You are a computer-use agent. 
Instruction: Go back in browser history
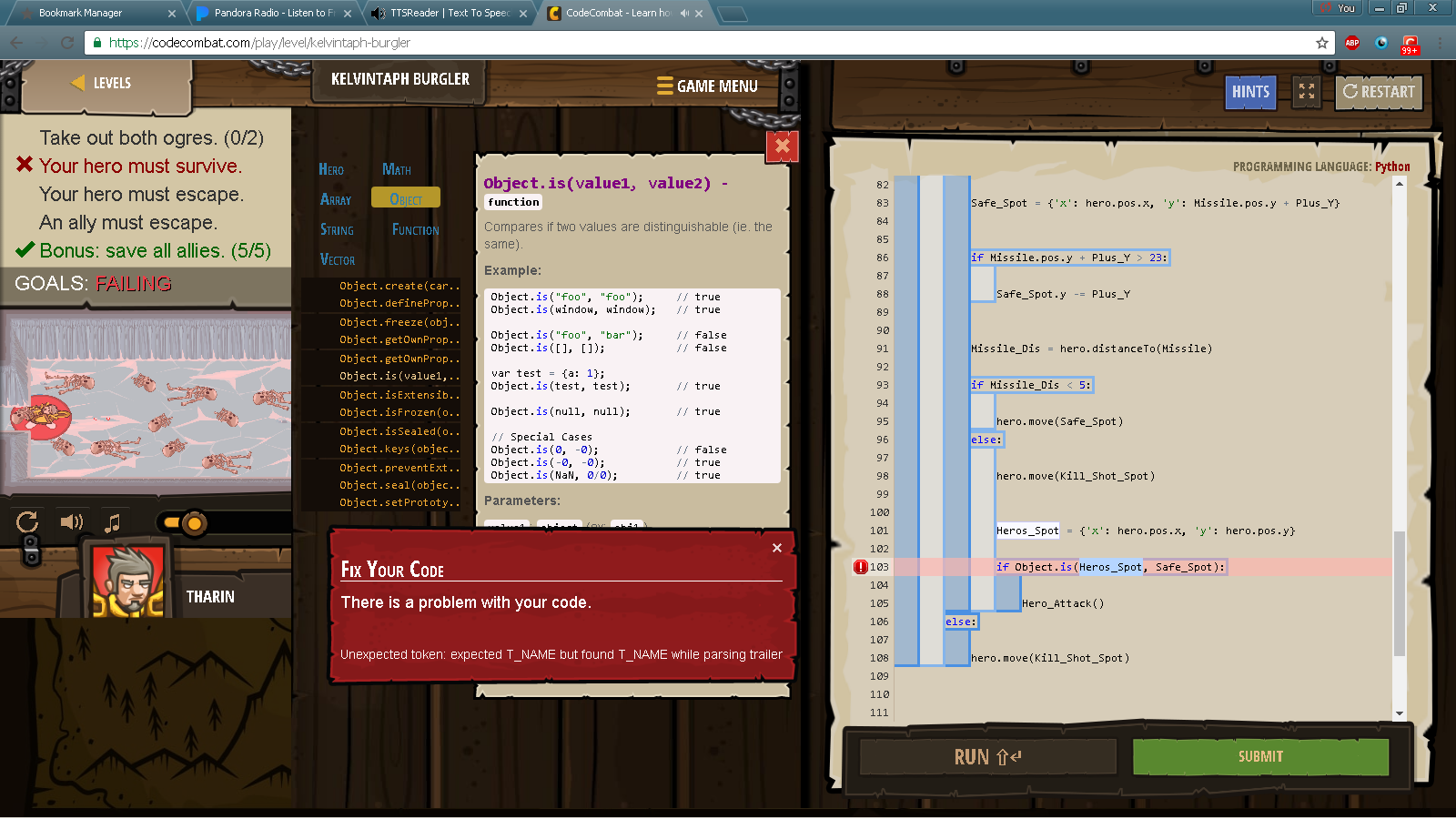[17, 43]
